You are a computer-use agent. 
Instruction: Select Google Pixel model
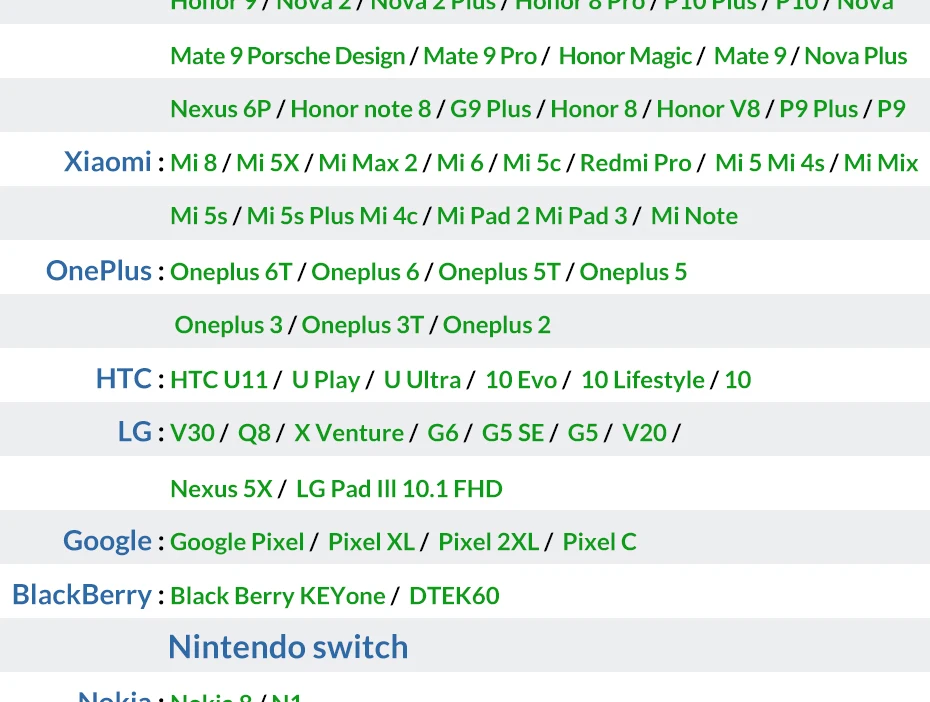pyautogui.click(x=237, y=542)
